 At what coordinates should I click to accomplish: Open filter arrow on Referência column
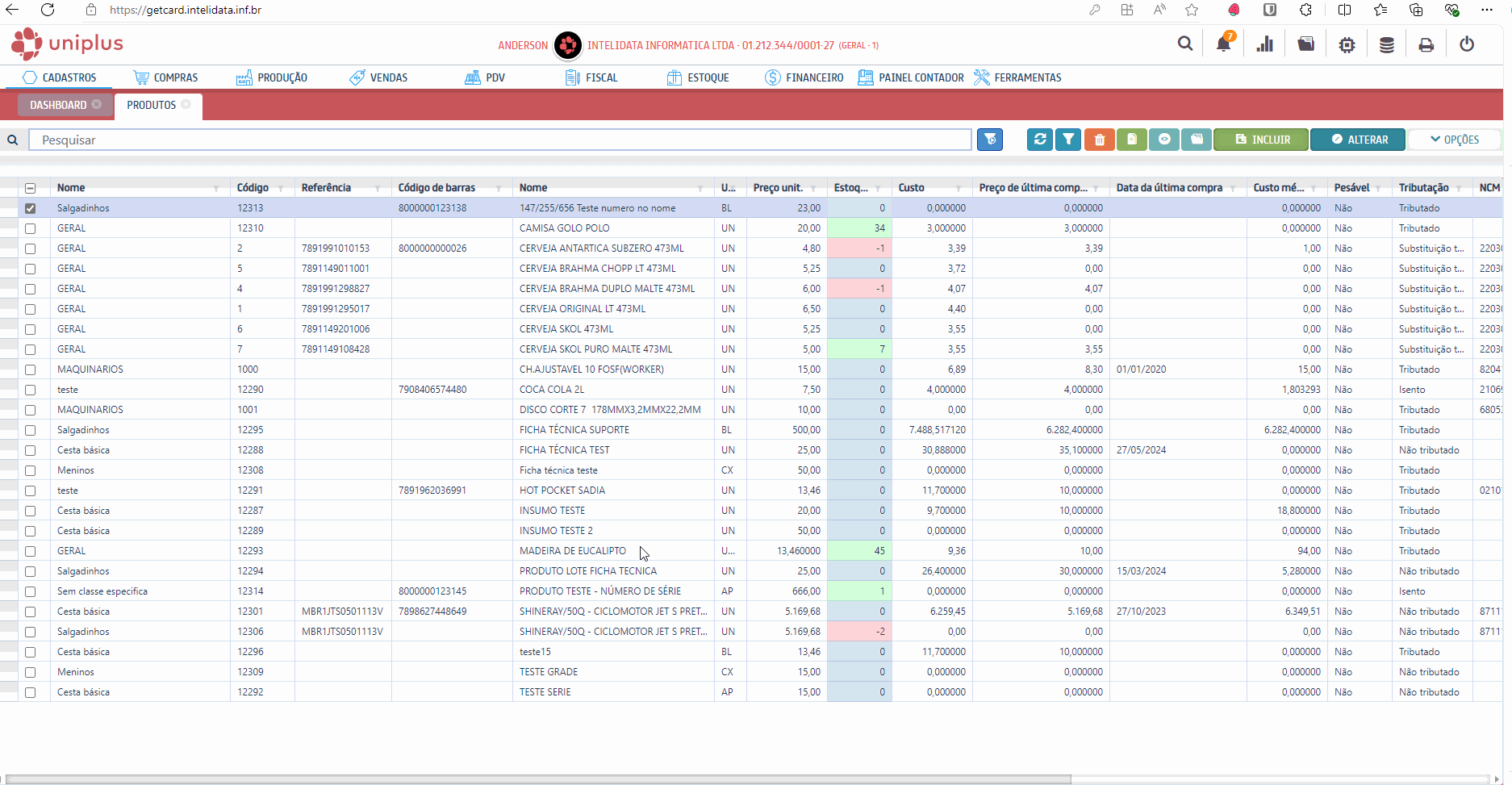tap(378, 188)
